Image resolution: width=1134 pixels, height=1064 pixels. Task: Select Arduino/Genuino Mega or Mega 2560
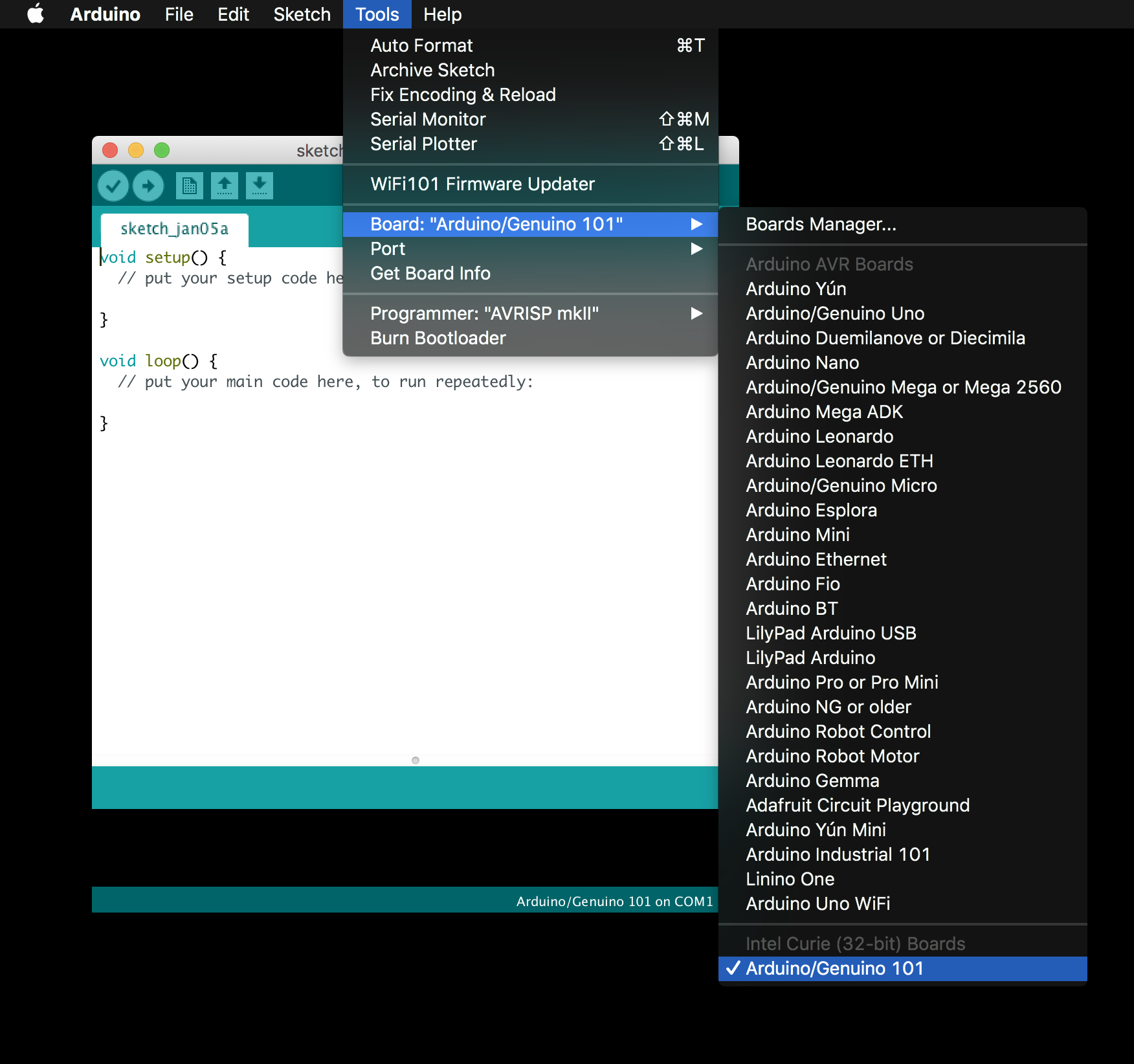[903, 388]
